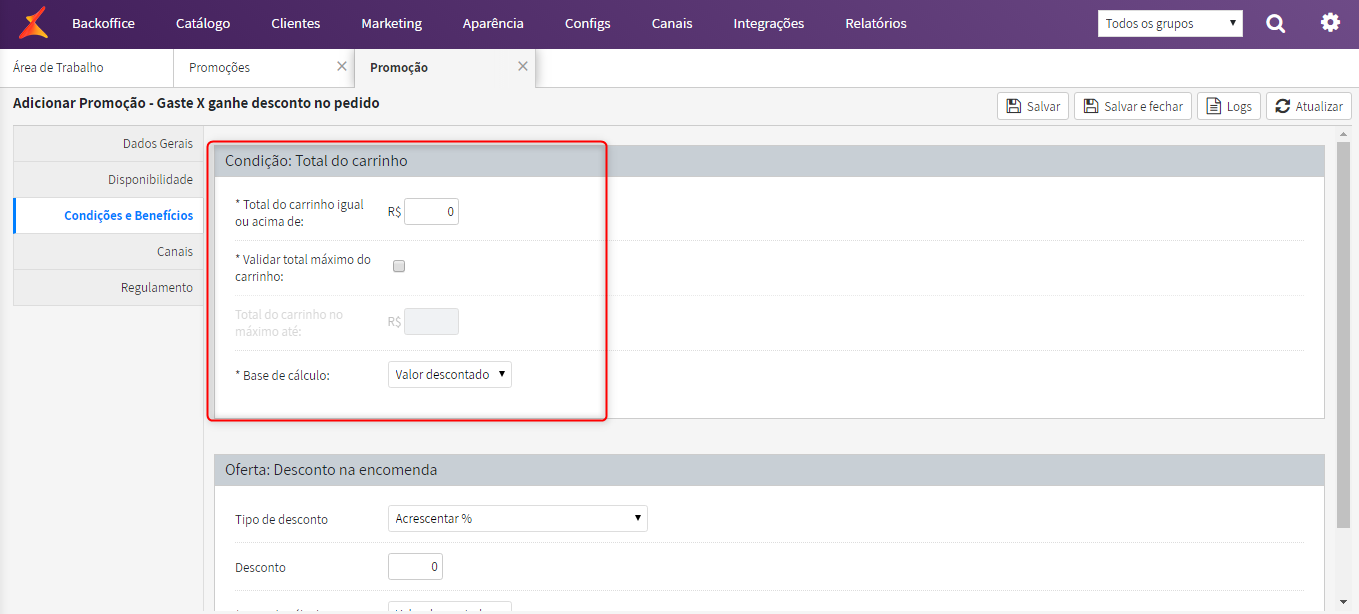Open the Catálogo menu
The height and width of the screenshot is (614, 1359).
[203, 23]
